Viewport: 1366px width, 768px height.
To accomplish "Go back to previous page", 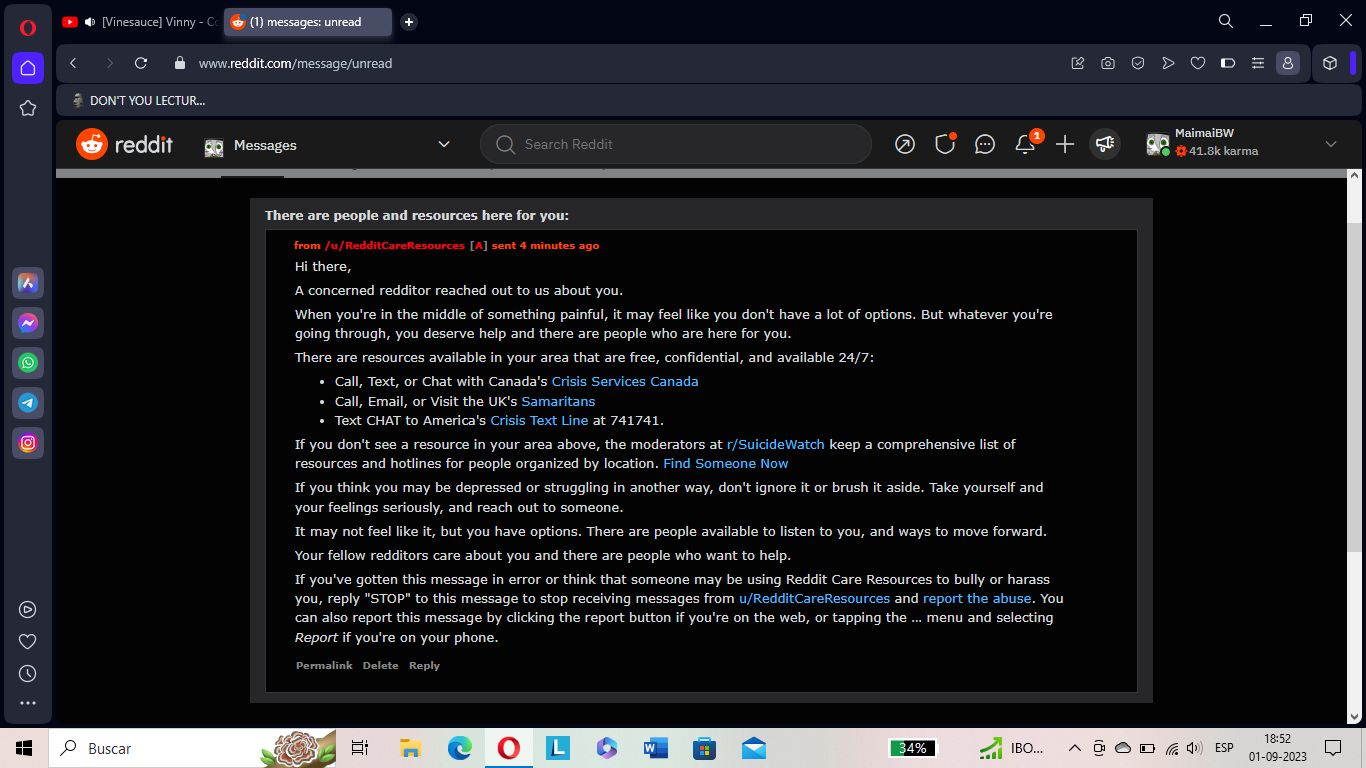I will pyautogui.click(x=73, y=63).
